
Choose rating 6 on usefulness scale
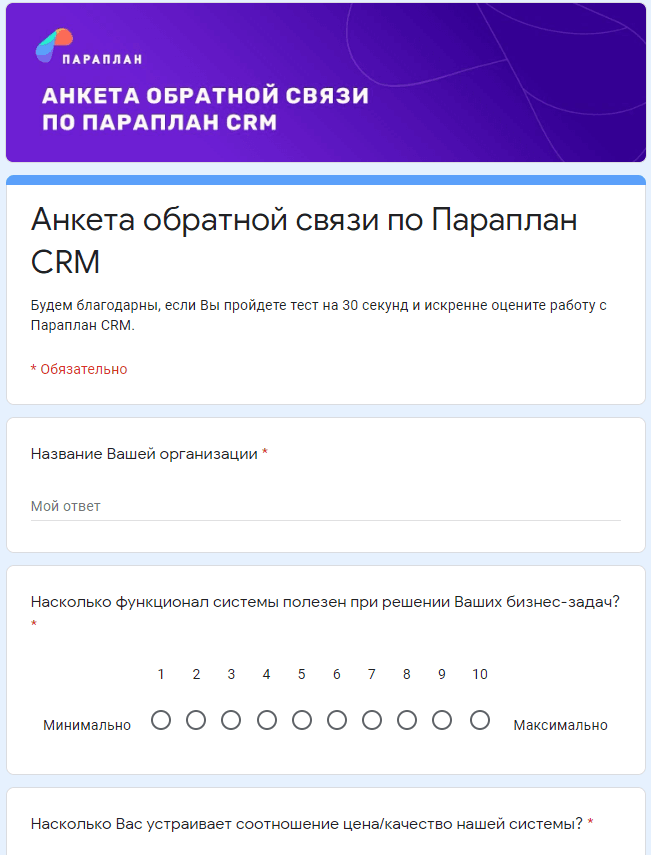336,720
